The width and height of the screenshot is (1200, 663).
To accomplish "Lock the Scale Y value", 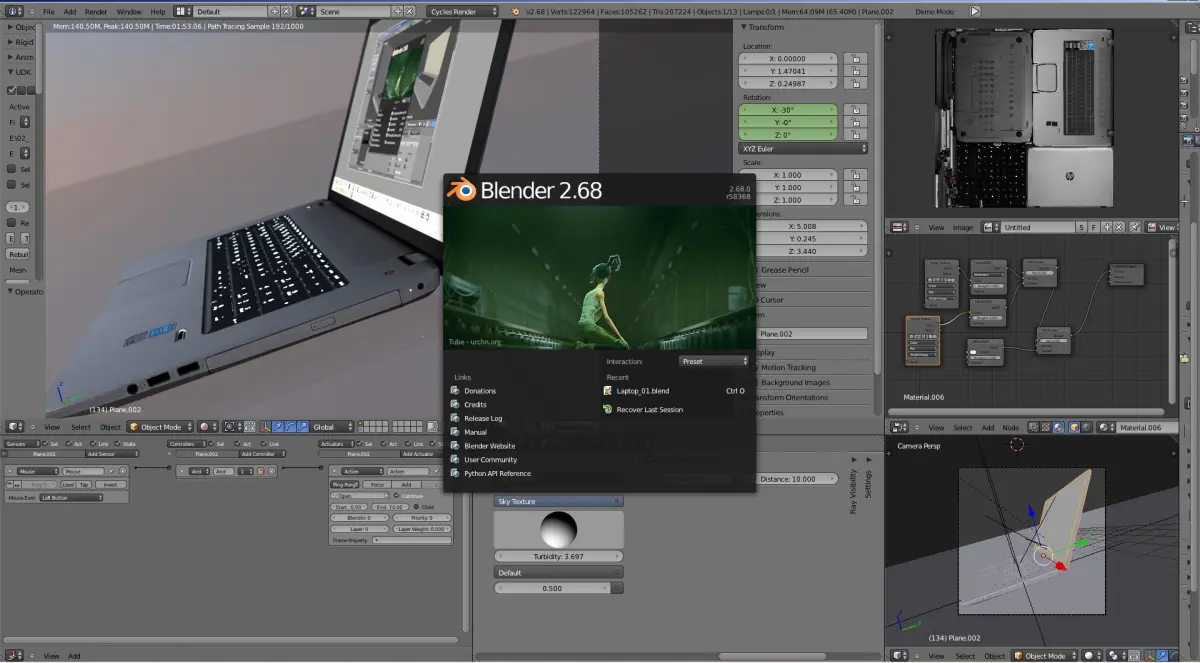I will click(x=855, y=187).
